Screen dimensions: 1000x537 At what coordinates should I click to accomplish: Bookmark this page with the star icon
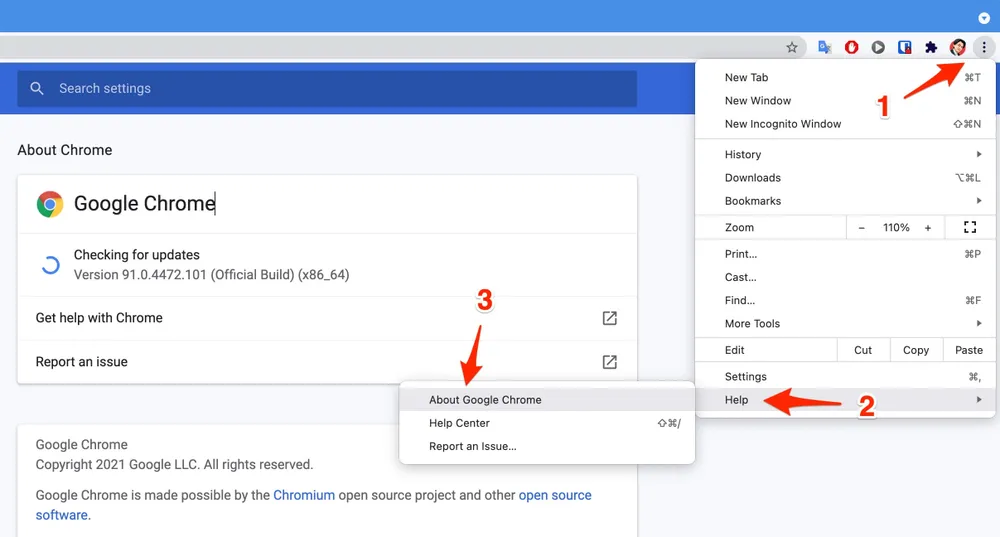pos(791,47)
